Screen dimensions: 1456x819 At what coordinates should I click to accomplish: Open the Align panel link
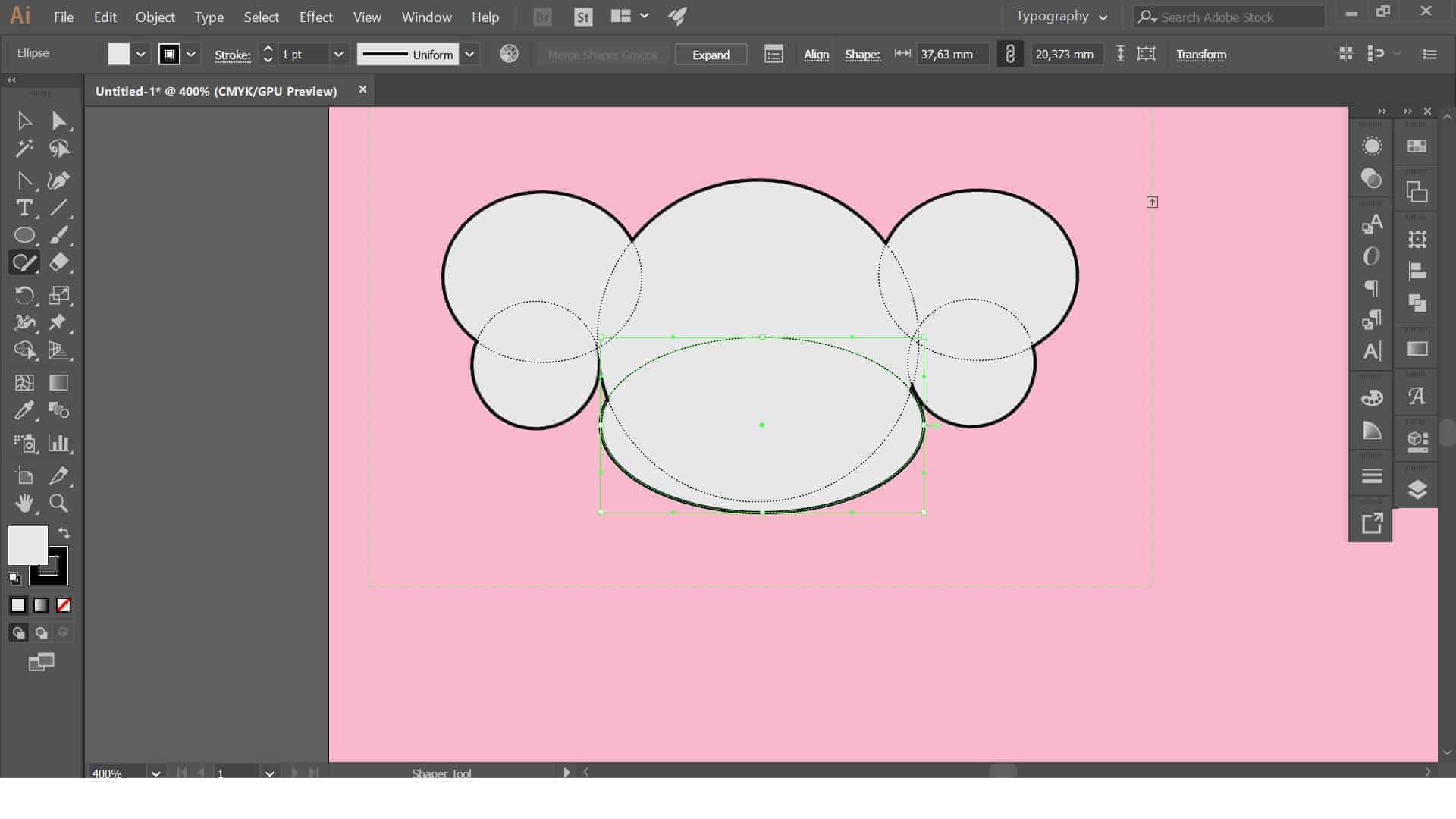coord(816,55)
